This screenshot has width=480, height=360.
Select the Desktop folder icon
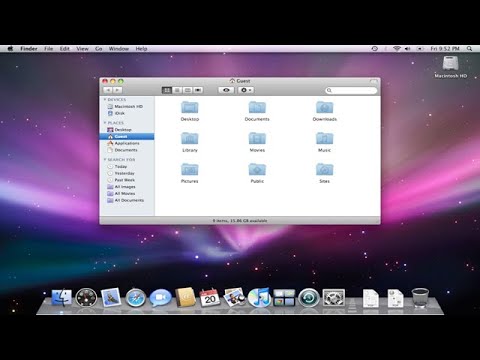[x=190, y=107]
